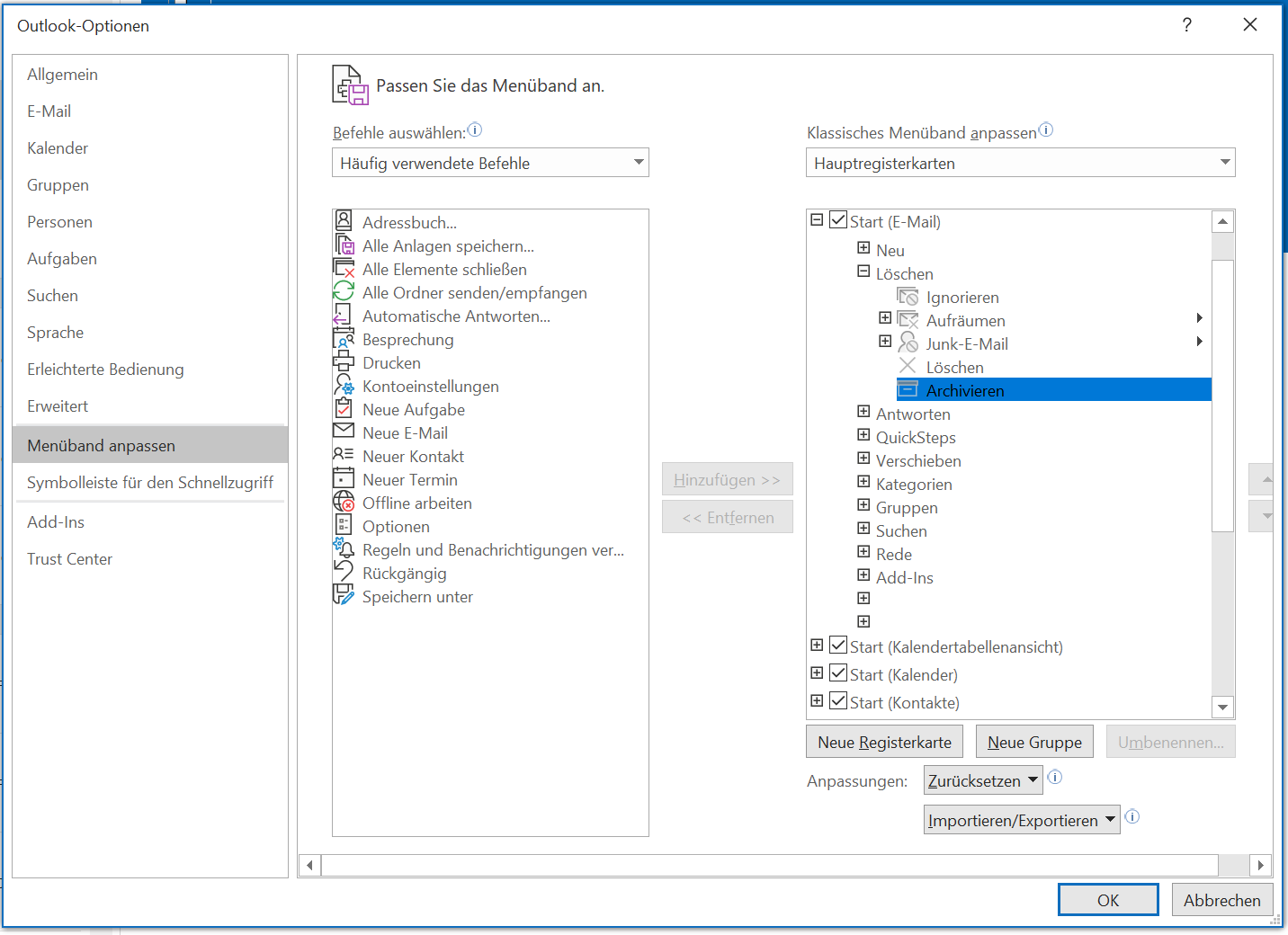
Task: Click the Neue Gruppe button
Action: tap(1034, 742)
